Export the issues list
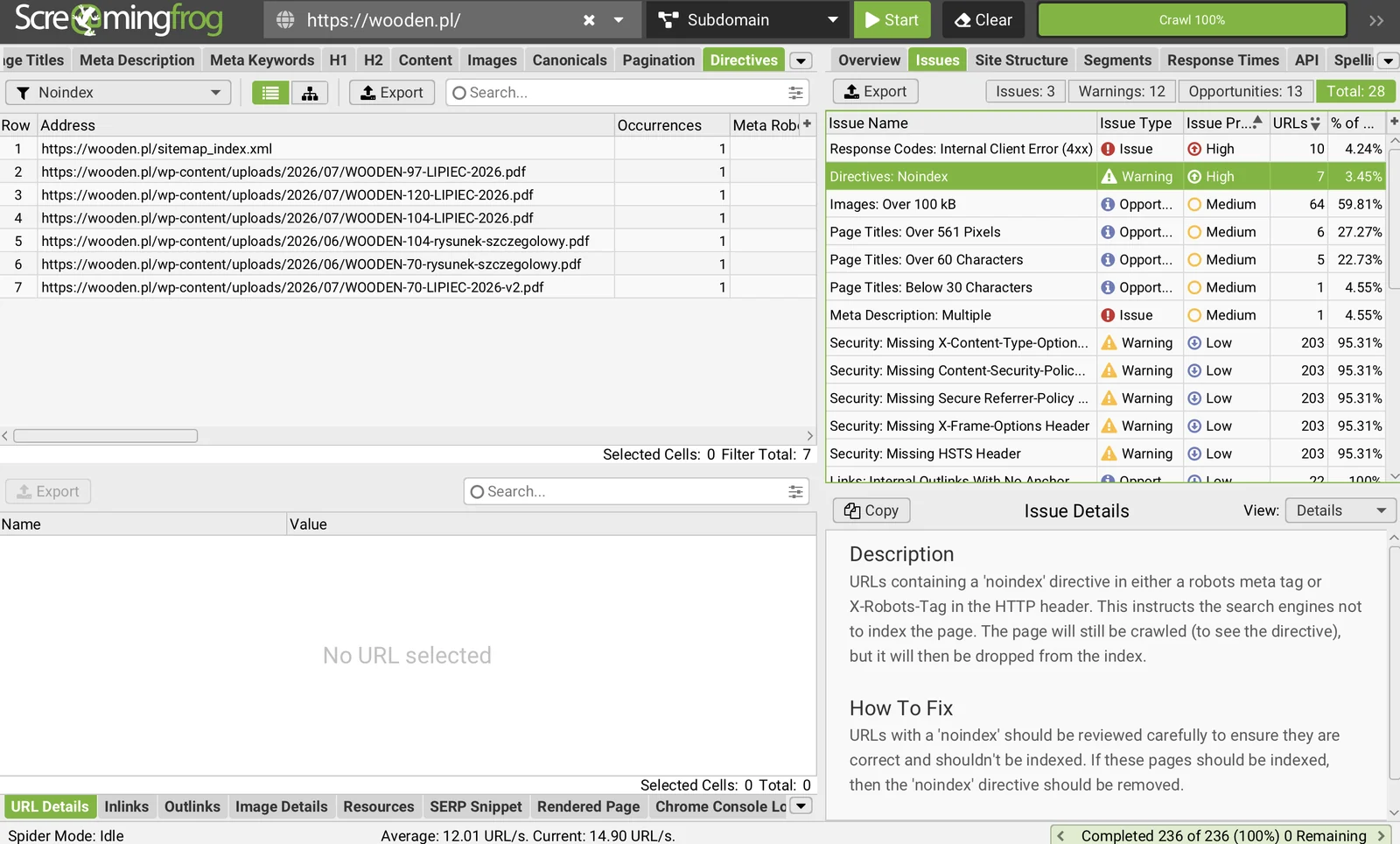The image size is (1400, 844). pos(875,91)
